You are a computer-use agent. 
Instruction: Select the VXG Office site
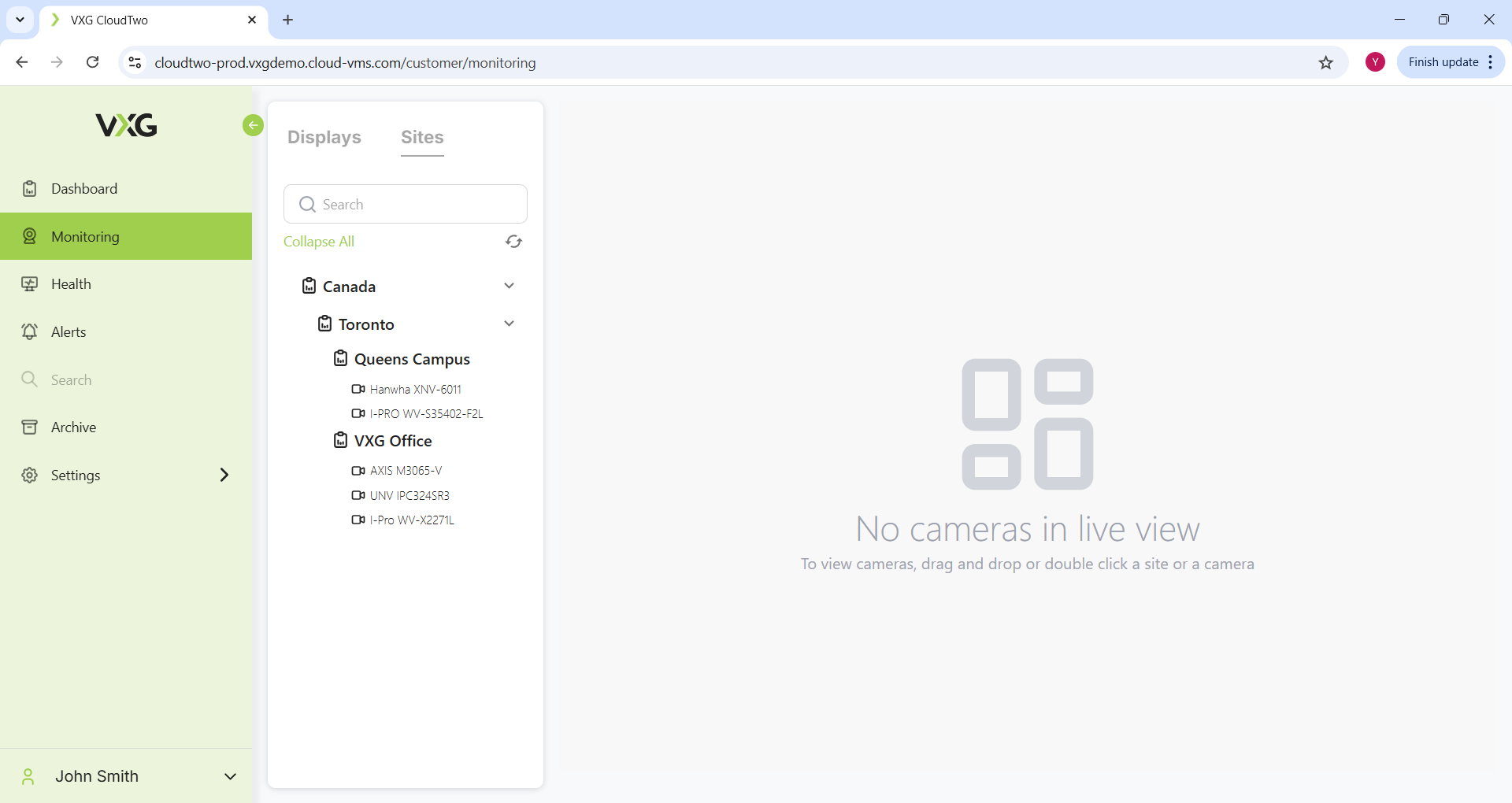tap(393, 441)
